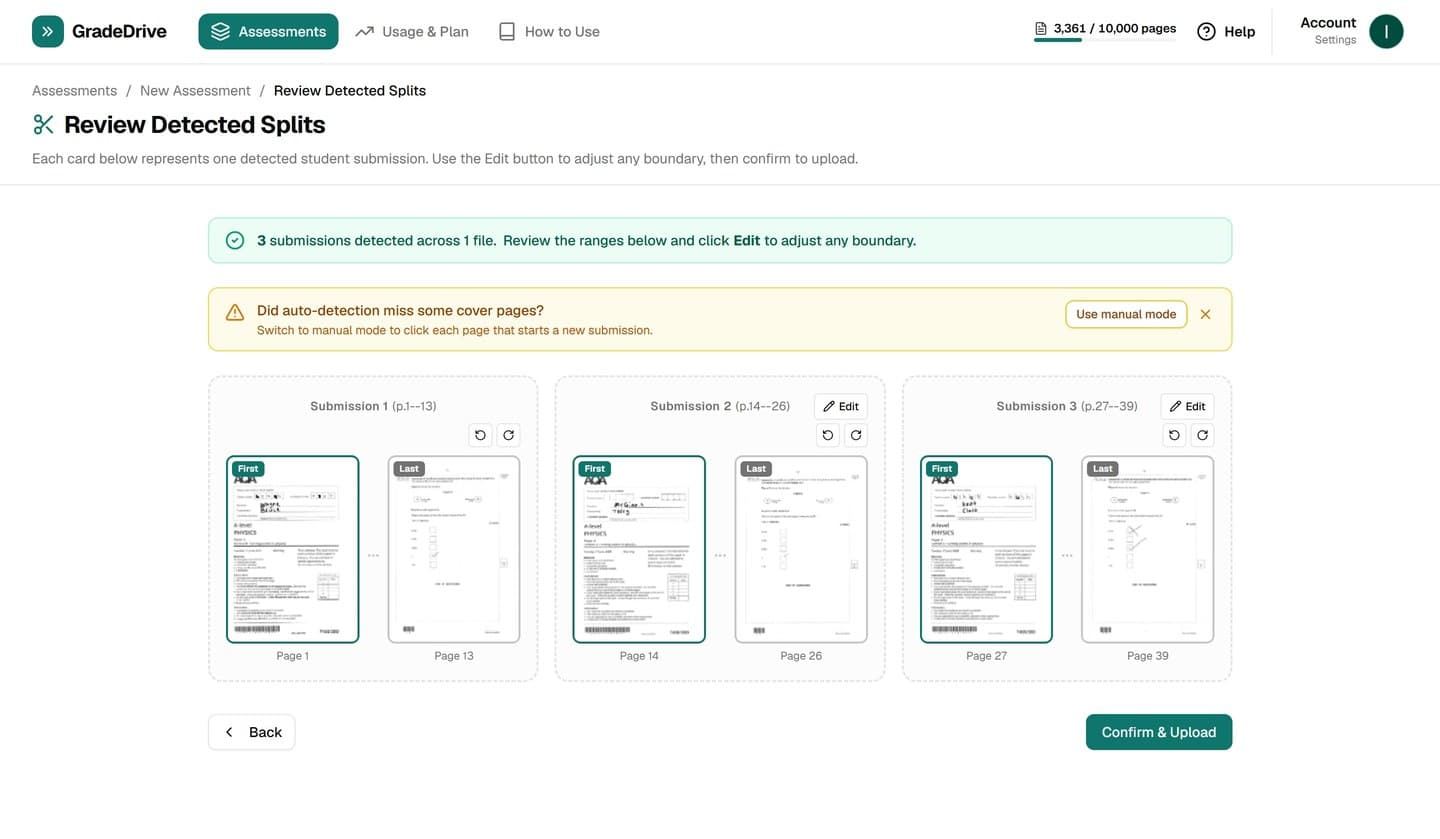The height and width of the screenshot is (839, 1440).
Task: Open the How to Use tab
Action: pos(549,32)
